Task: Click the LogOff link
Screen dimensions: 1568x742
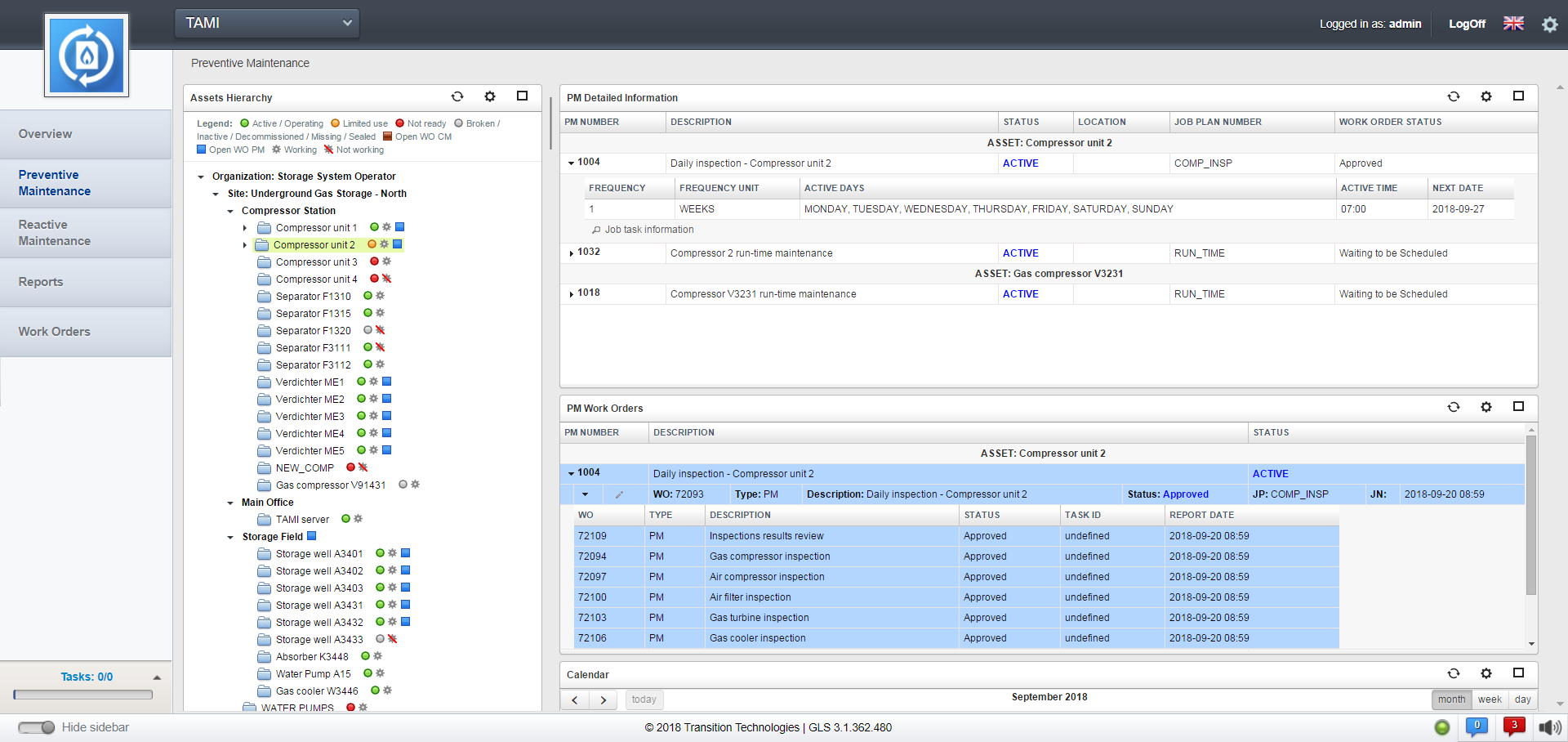Action: coord(1467,24)
